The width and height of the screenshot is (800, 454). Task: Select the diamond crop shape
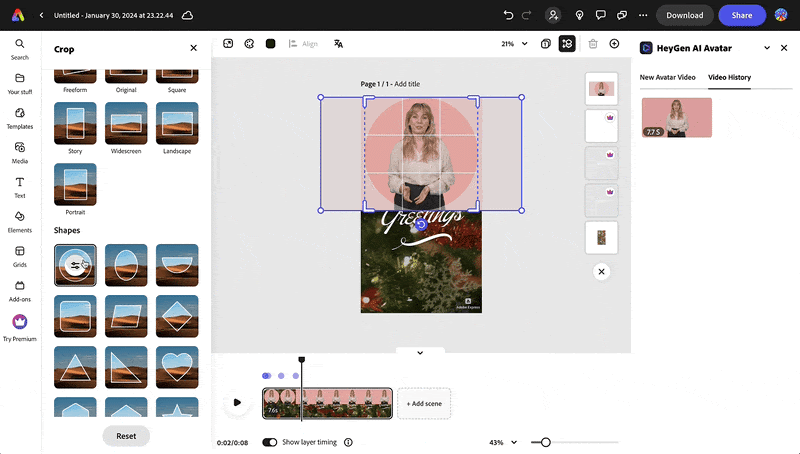[177, 316]
